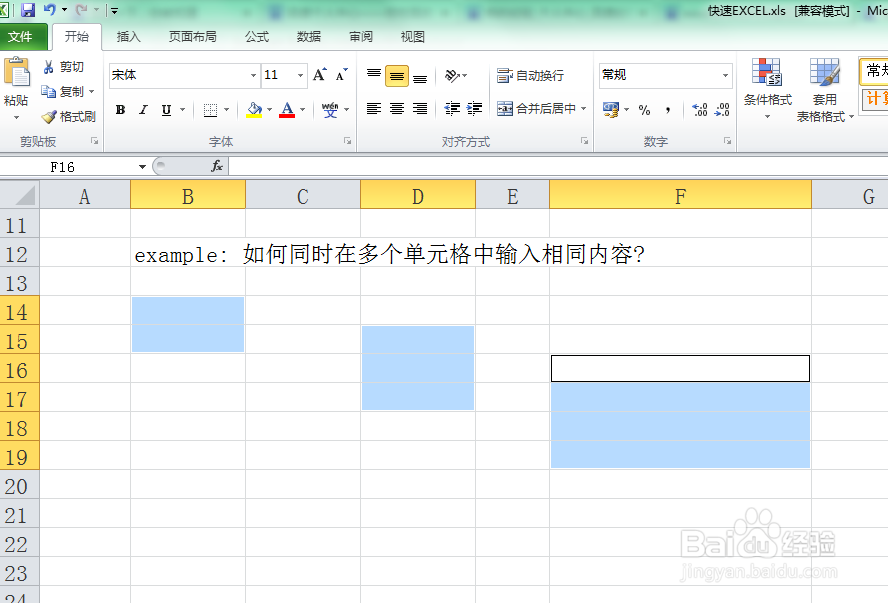Click the 复制 (Copy) button
The height and width of the screenshot is (603, 888).
coord(62,92)
